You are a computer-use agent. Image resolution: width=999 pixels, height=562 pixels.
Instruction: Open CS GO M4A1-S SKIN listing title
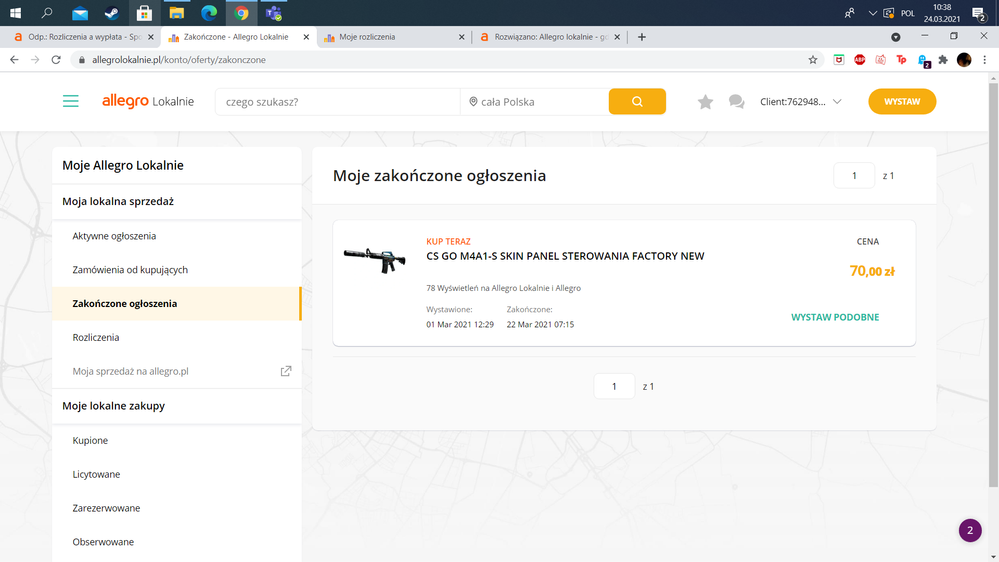tap(565, 256)
